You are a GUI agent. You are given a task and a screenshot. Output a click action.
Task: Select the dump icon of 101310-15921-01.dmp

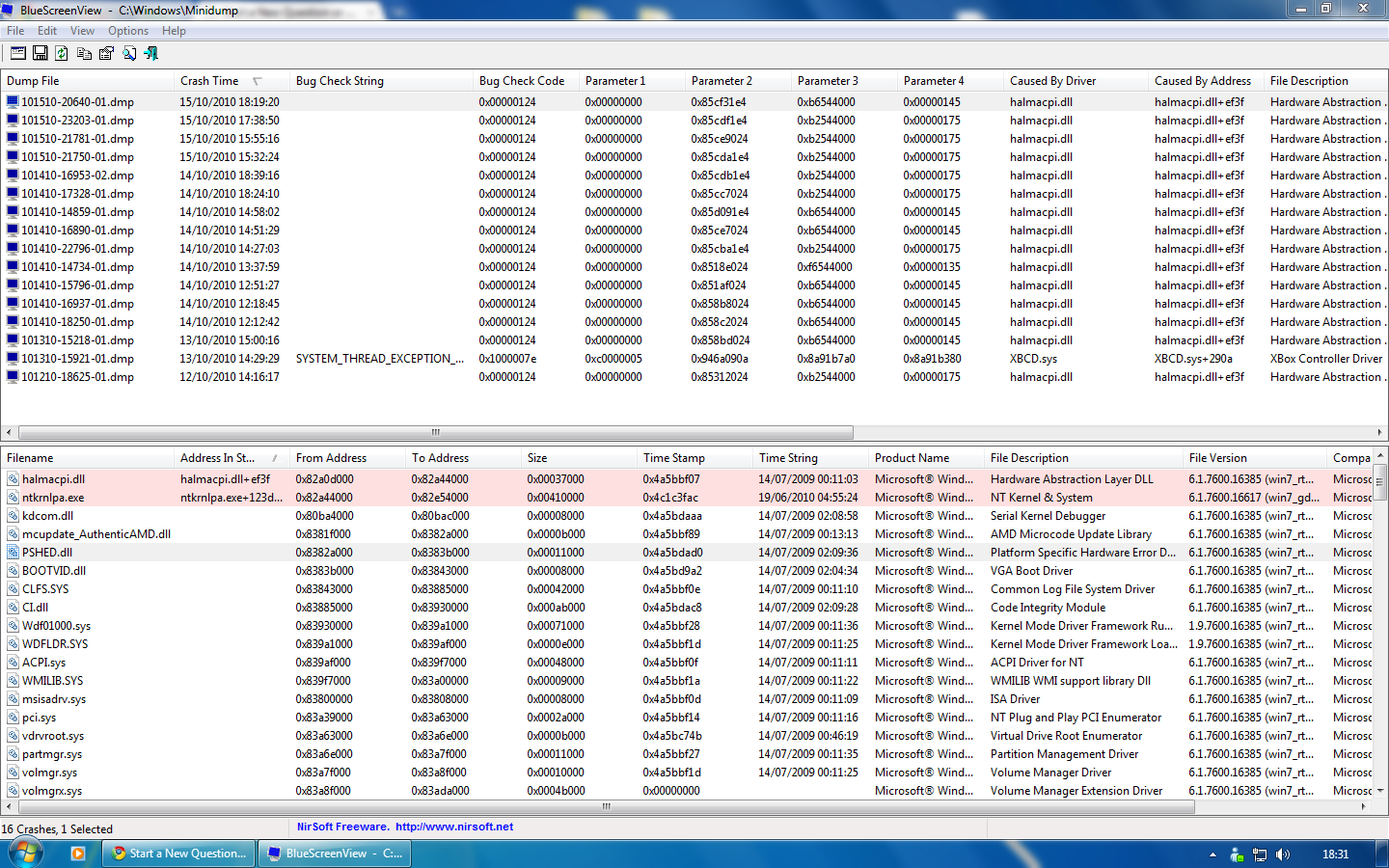pyautogui.click(x=13, y=358)
